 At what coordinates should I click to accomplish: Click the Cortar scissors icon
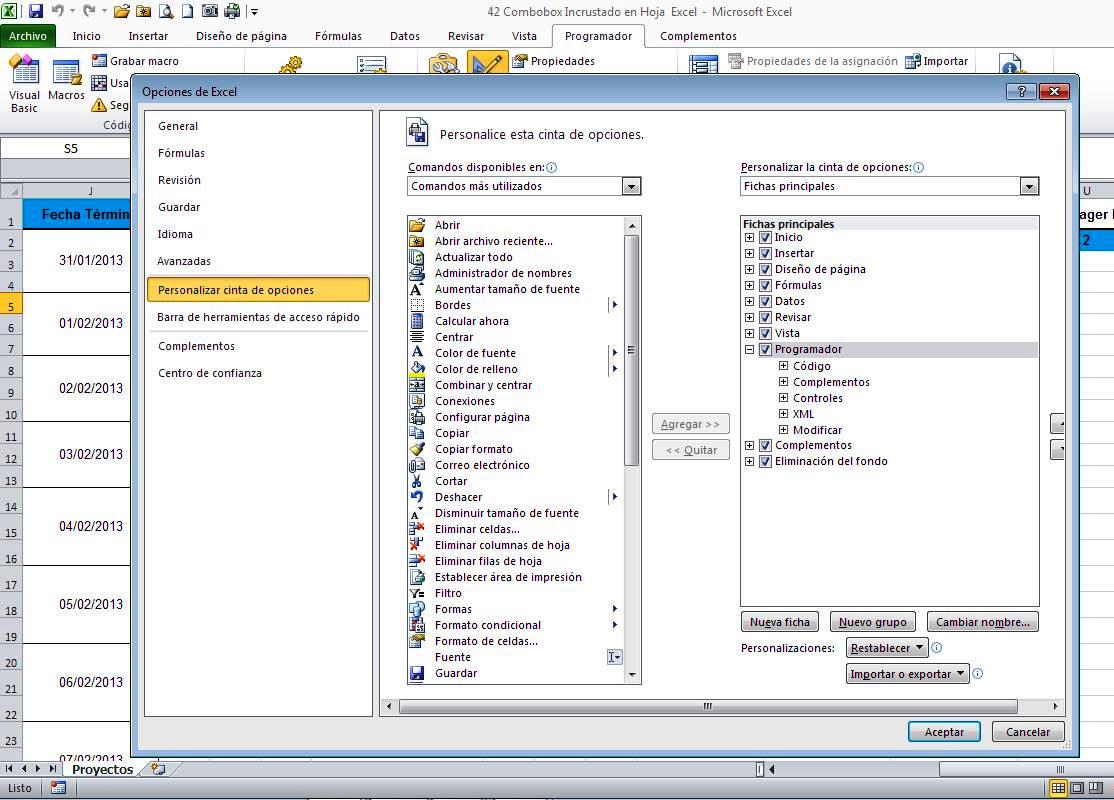(x=417, y=481)
